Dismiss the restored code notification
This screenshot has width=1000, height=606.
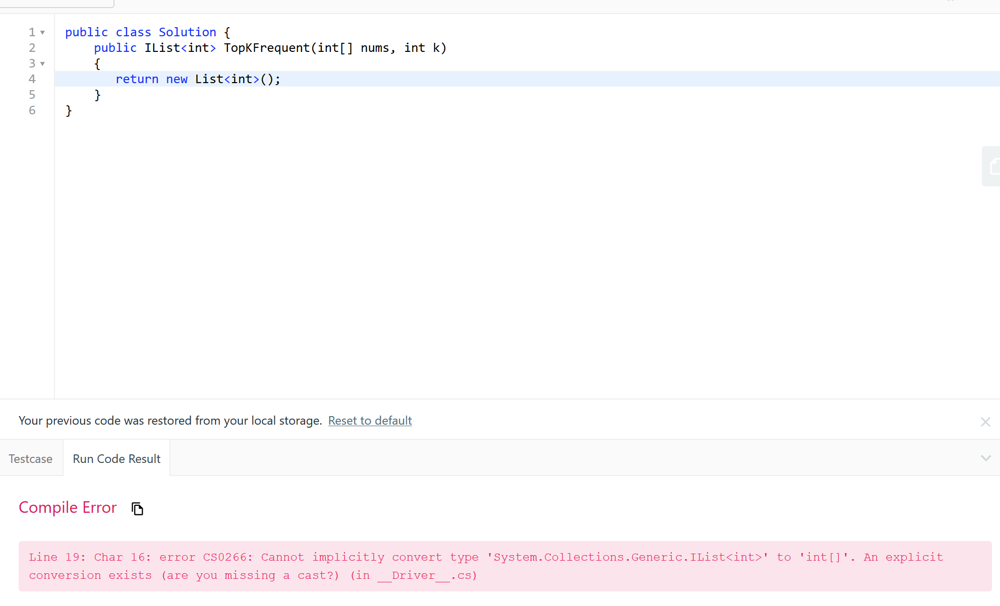tap(985, 422)
